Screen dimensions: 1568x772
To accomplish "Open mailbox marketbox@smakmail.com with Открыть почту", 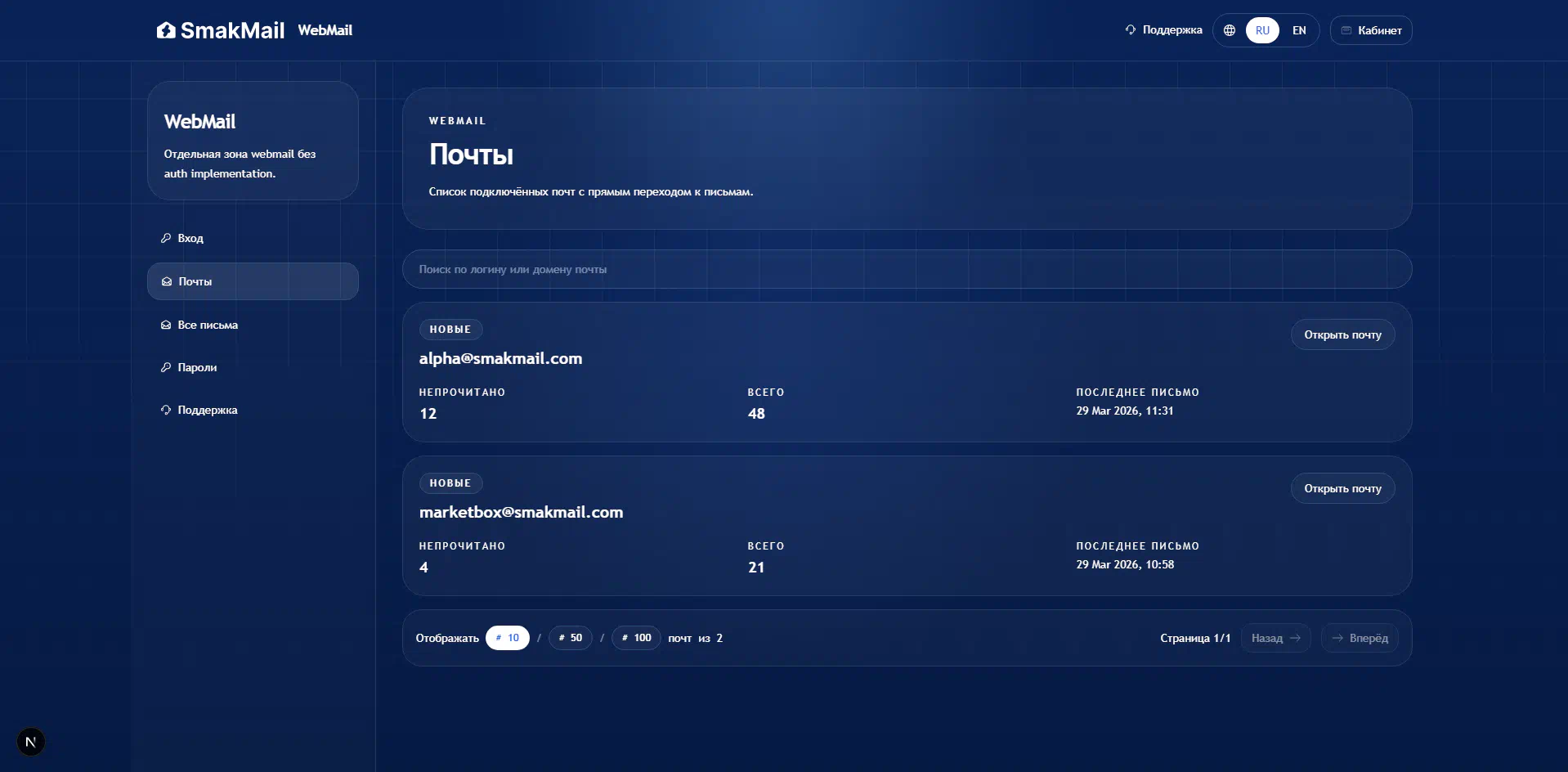I will pyautogui.click(x=1342, y=488).
